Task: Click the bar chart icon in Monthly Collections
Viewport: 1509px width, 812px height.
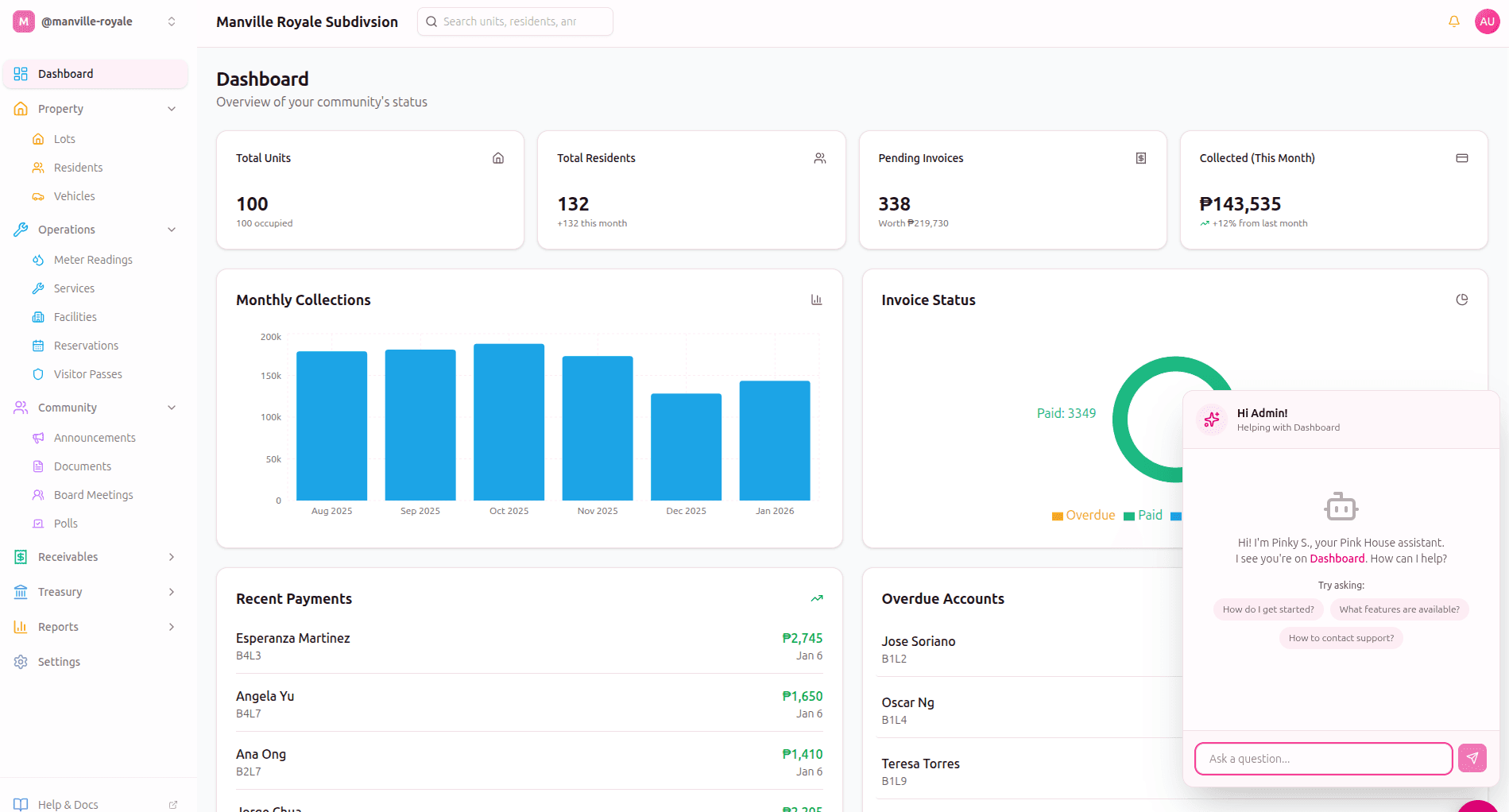Action: pos(816,300)
